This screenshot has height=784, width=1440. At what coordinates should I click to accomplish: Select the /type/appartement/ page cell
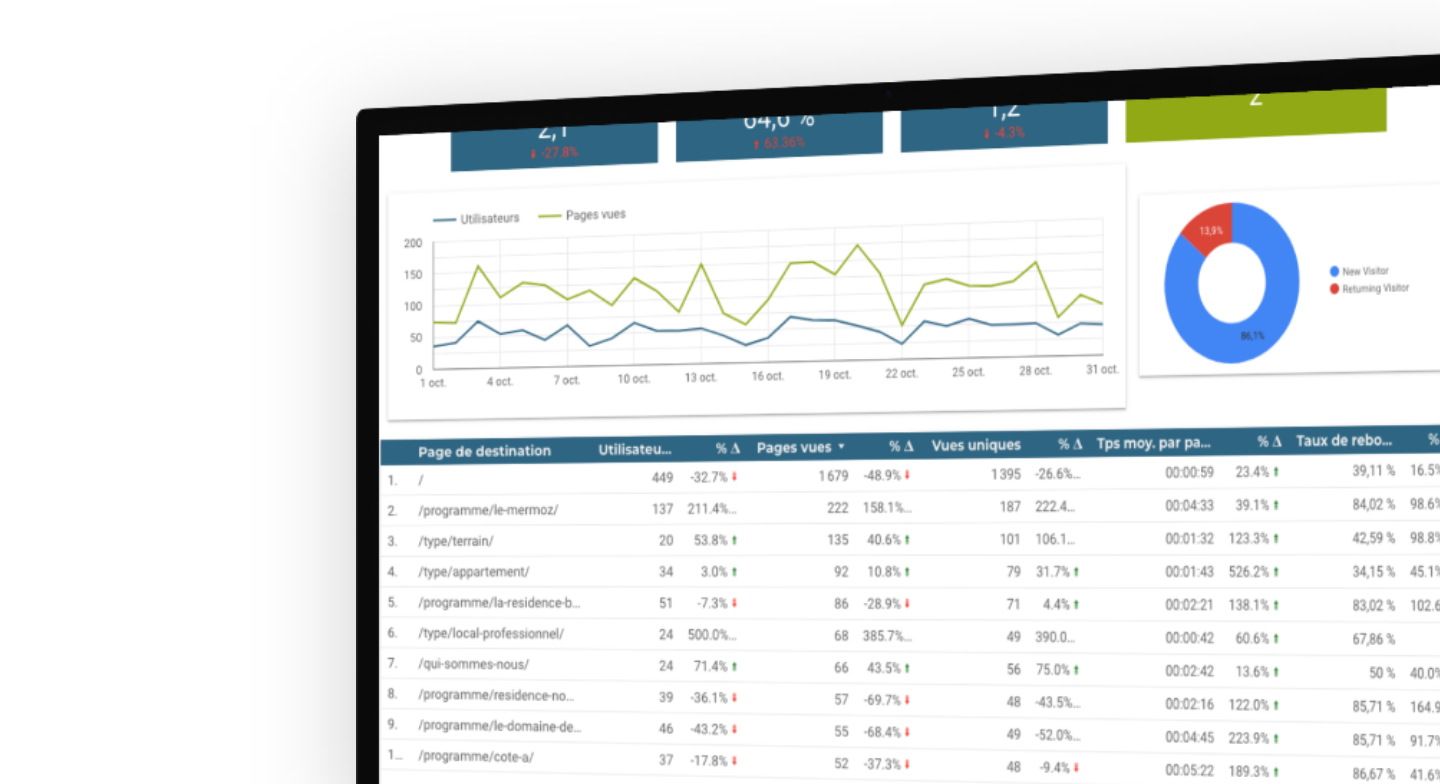tap(474, 572)
